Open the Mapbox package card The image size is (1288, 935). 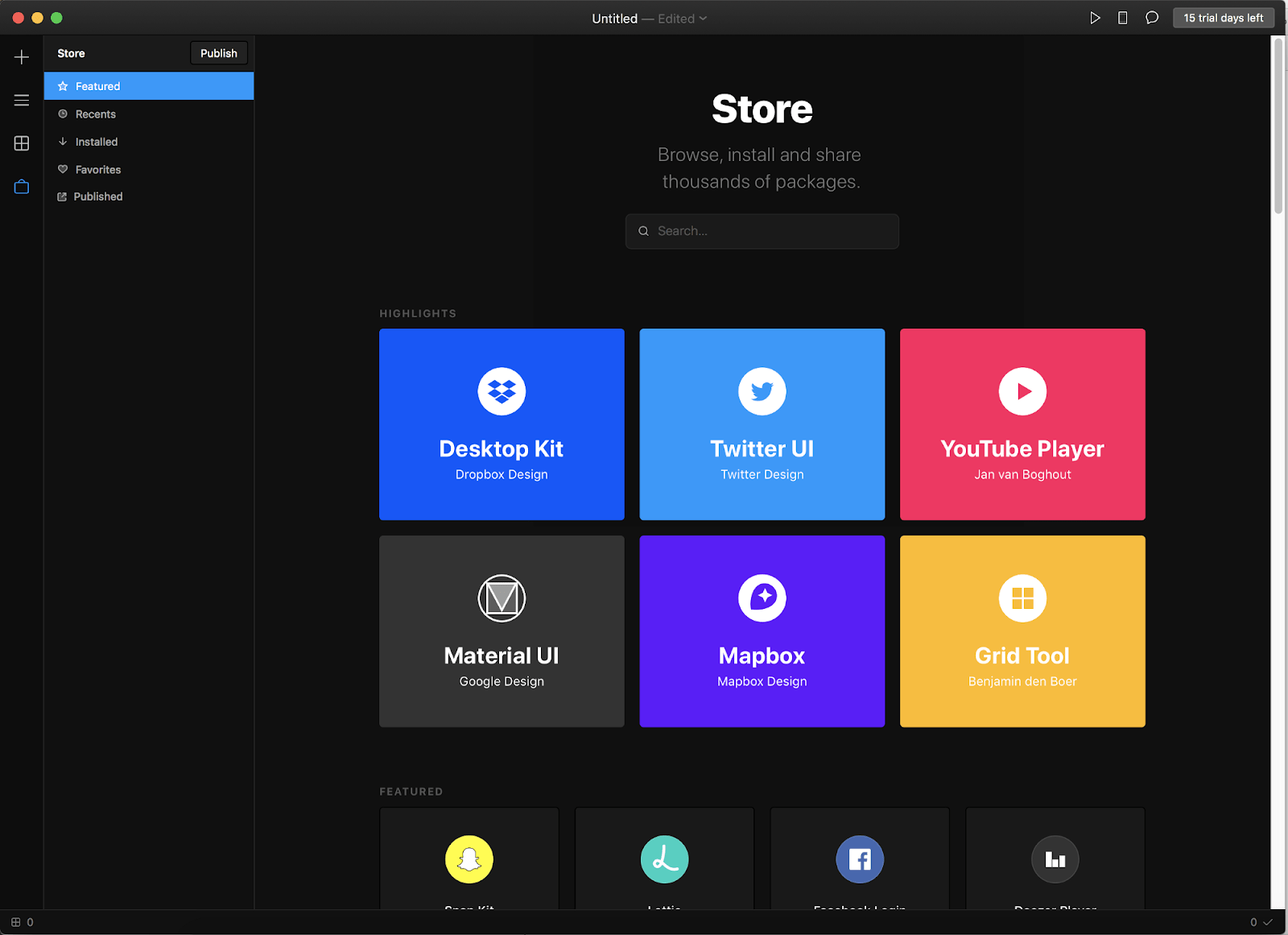[x=762, y=631]
